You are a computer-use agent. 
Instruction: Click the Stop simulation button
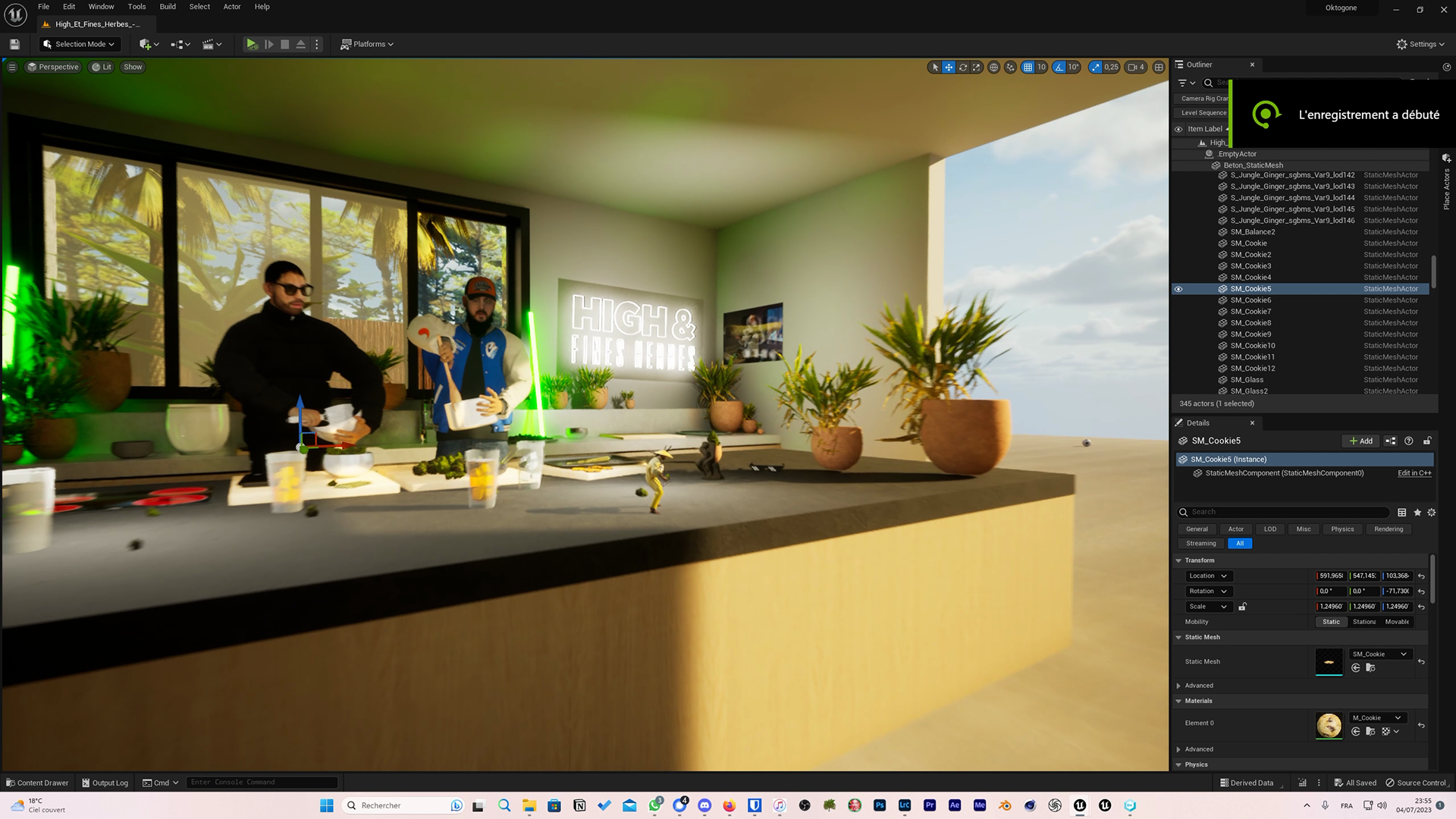pyautogui.click(x=285, y=44)
